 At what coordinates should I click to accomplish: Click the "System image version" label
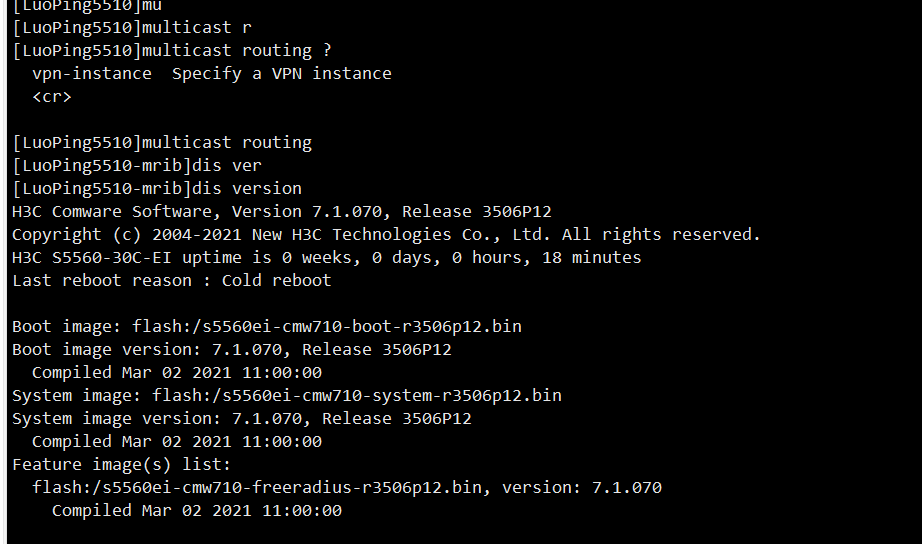[112, 418]
